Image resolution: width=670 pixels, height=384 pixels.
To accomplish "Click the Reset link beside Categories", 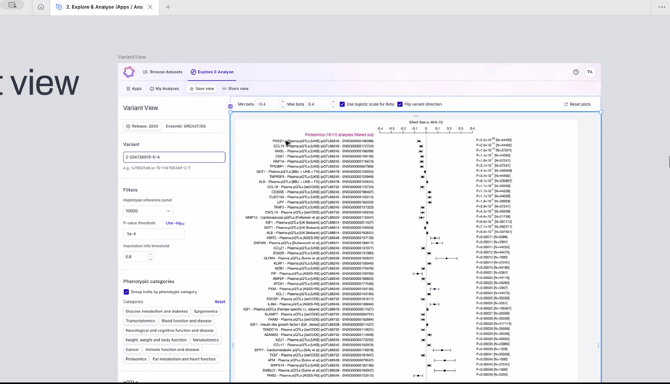I will (220, 302).
